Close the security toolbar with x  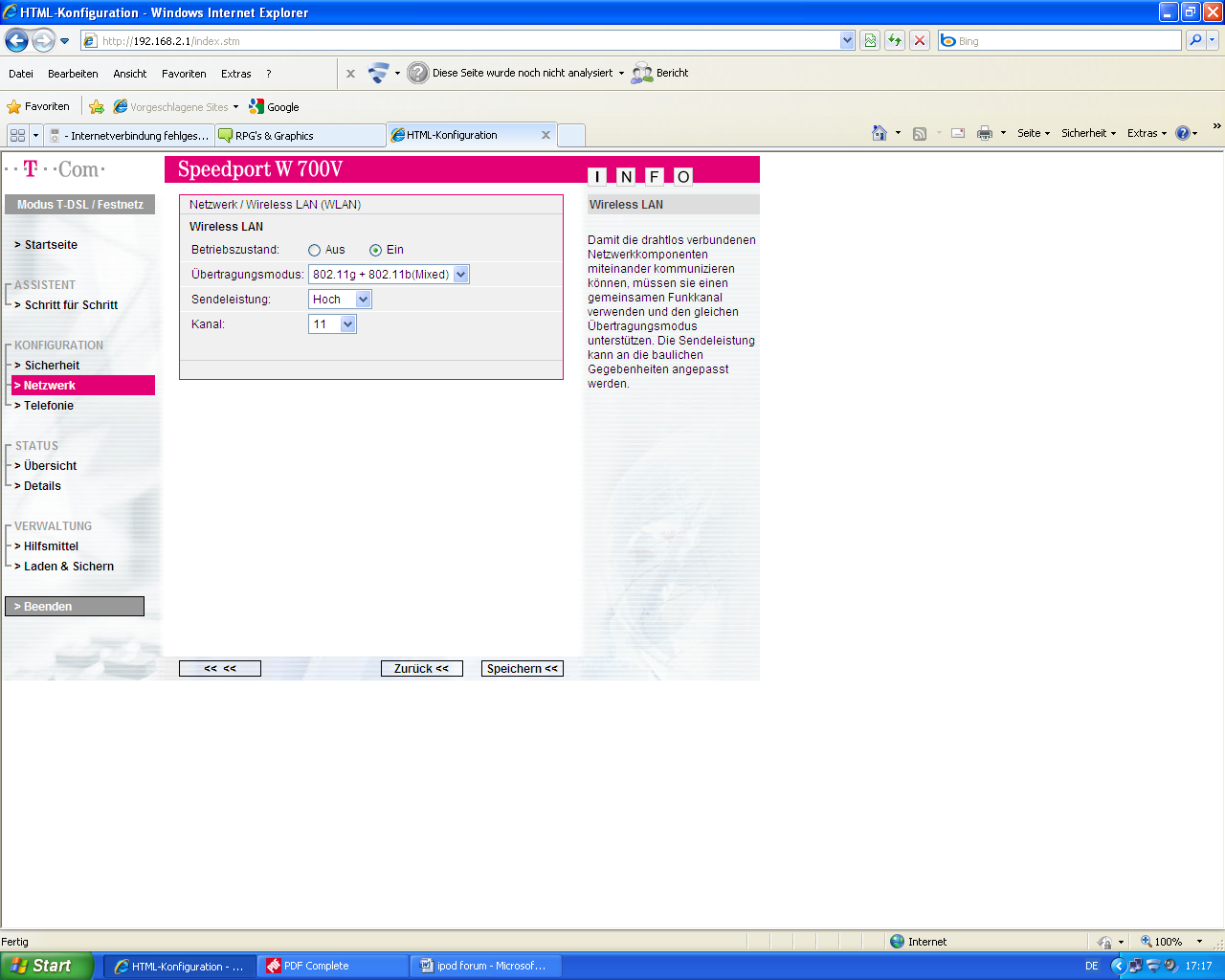[x=350, y=74]
